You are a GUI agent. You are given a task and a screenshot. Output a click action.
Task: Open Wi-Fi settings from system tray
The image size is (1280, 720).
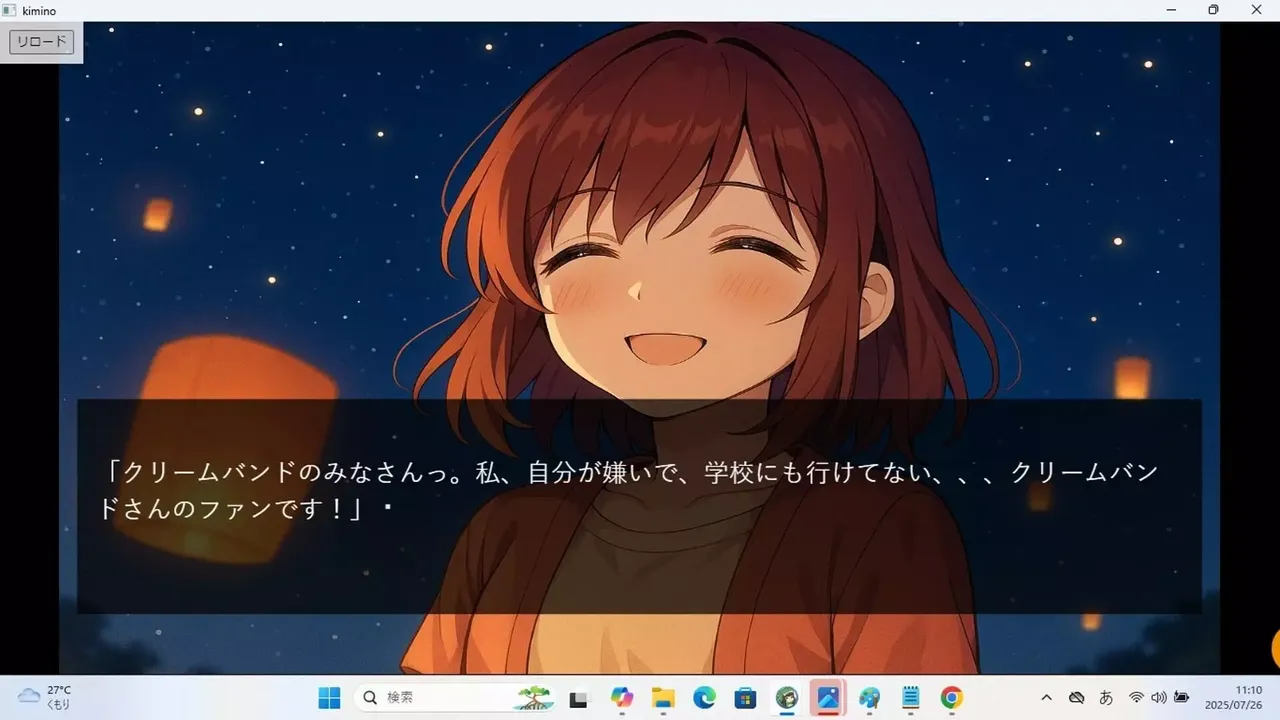[1136, 697]
